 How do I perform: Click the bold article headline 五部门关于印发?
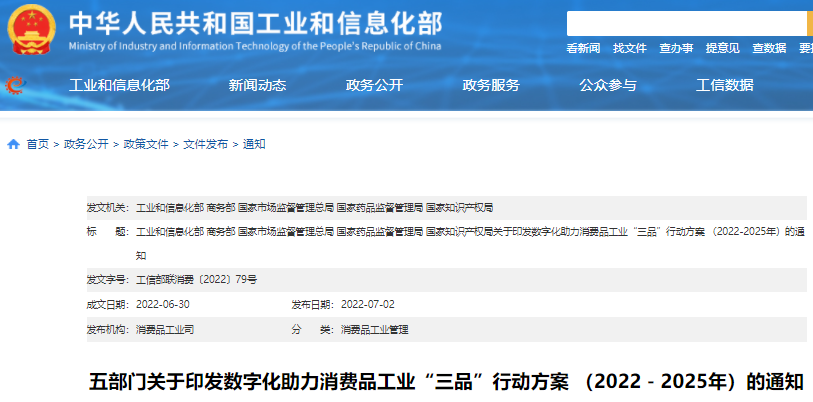coord(446,383)
